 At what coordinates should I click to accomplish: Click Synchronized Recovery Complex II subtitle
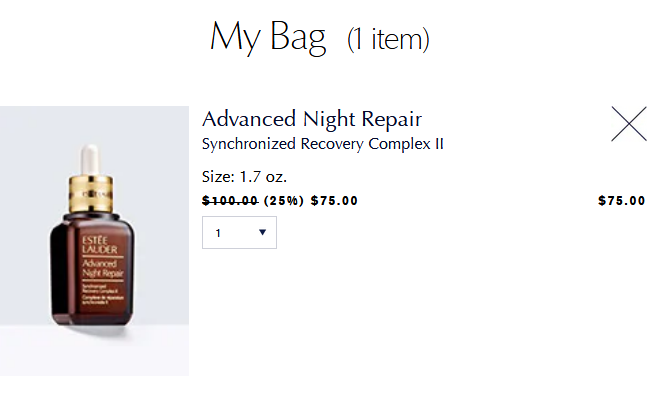tap(322, 144)
